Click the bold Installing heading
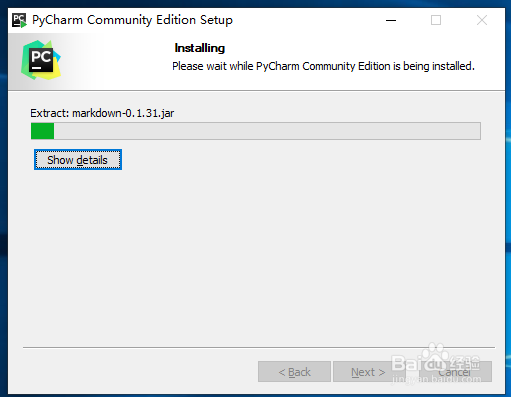 200,48
